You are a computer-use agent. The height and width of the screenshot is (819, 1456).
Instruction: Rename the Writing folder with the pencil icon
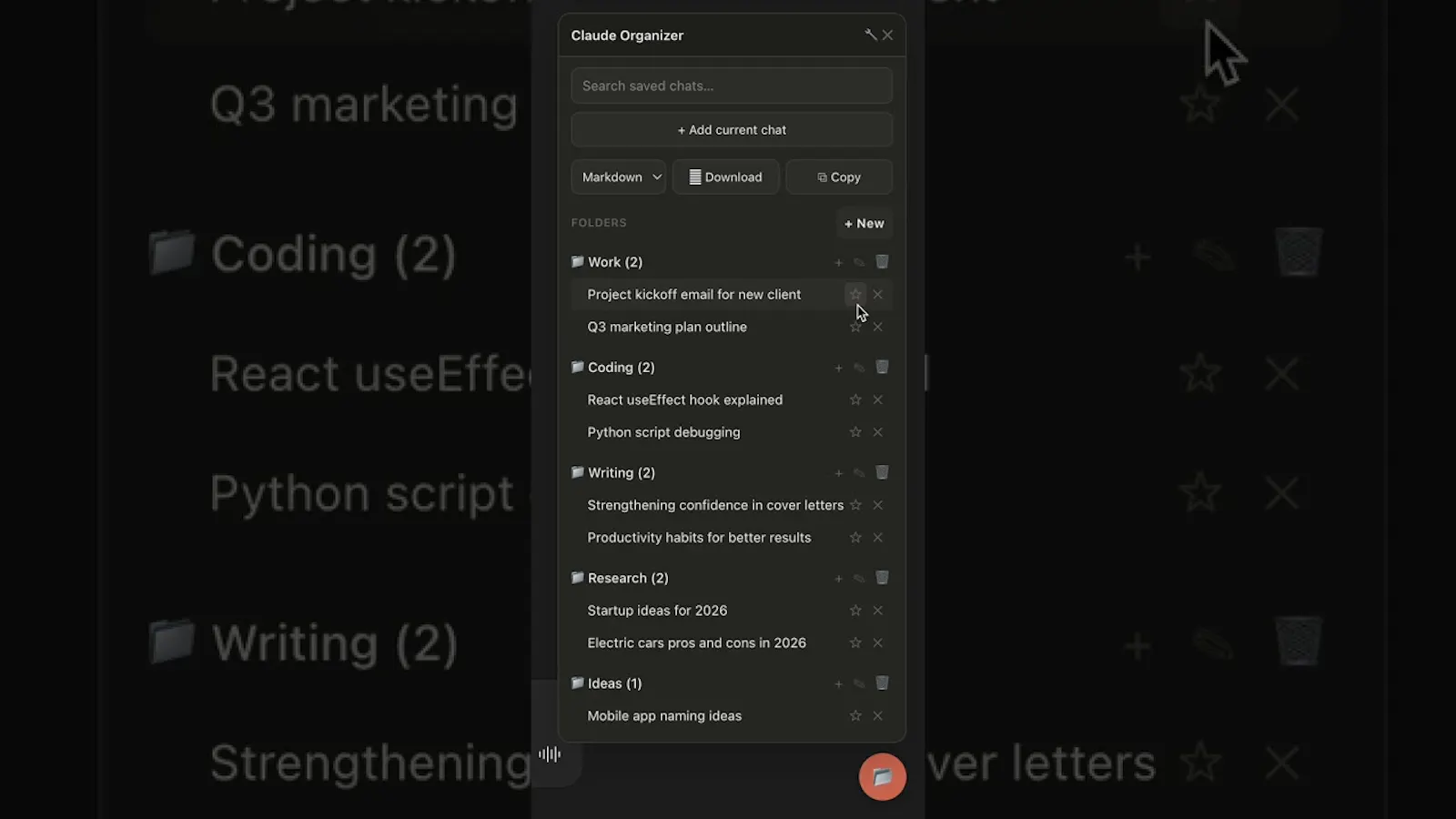(x=859, y=473)
